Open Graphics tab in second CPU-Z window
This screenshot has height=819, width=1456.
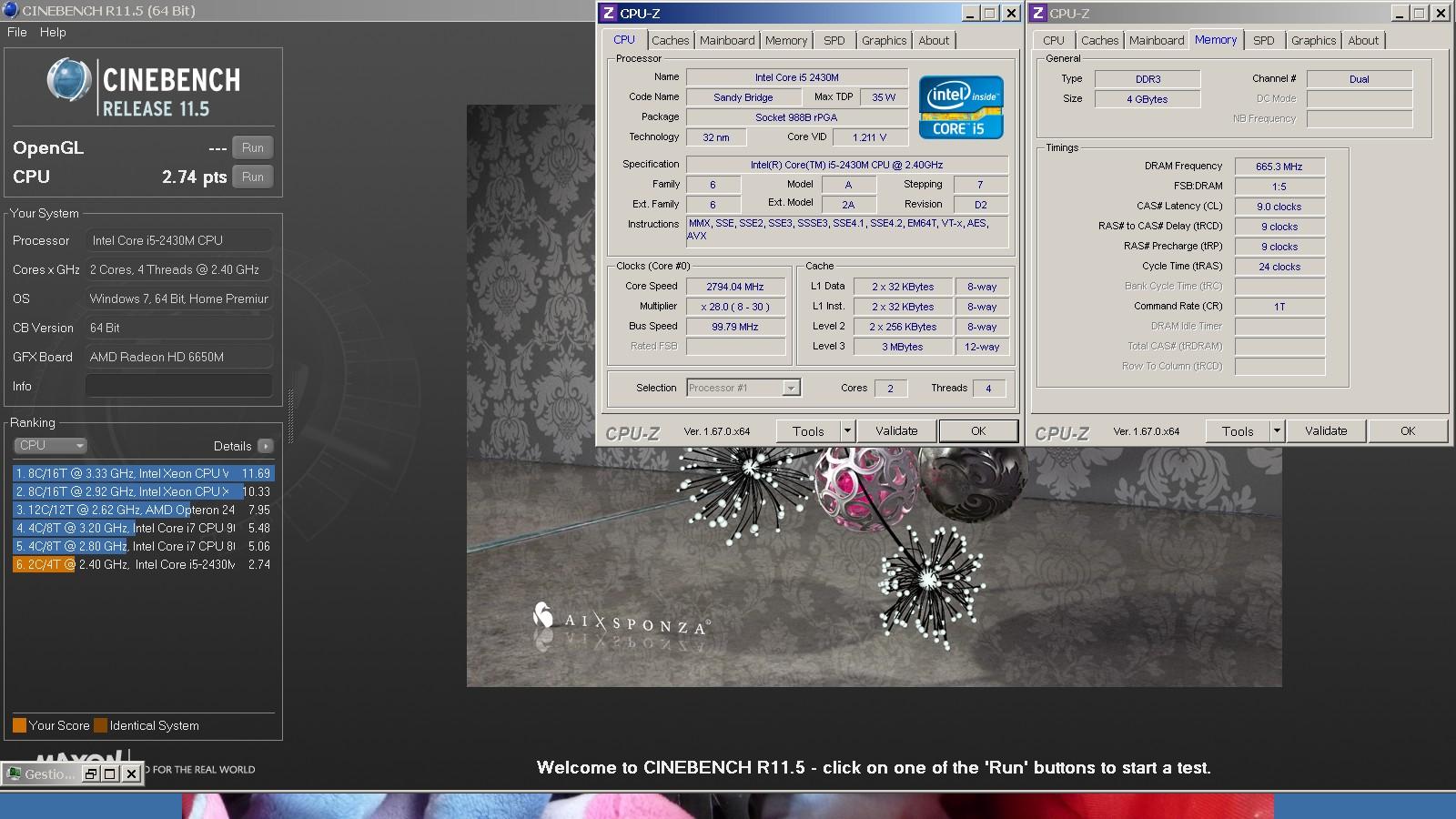pos(1314,40)
